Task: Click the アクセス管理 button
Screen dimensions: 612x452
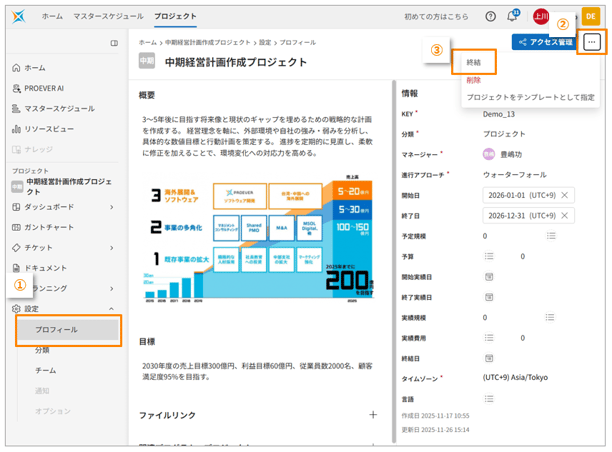Action: pos(544,42)
